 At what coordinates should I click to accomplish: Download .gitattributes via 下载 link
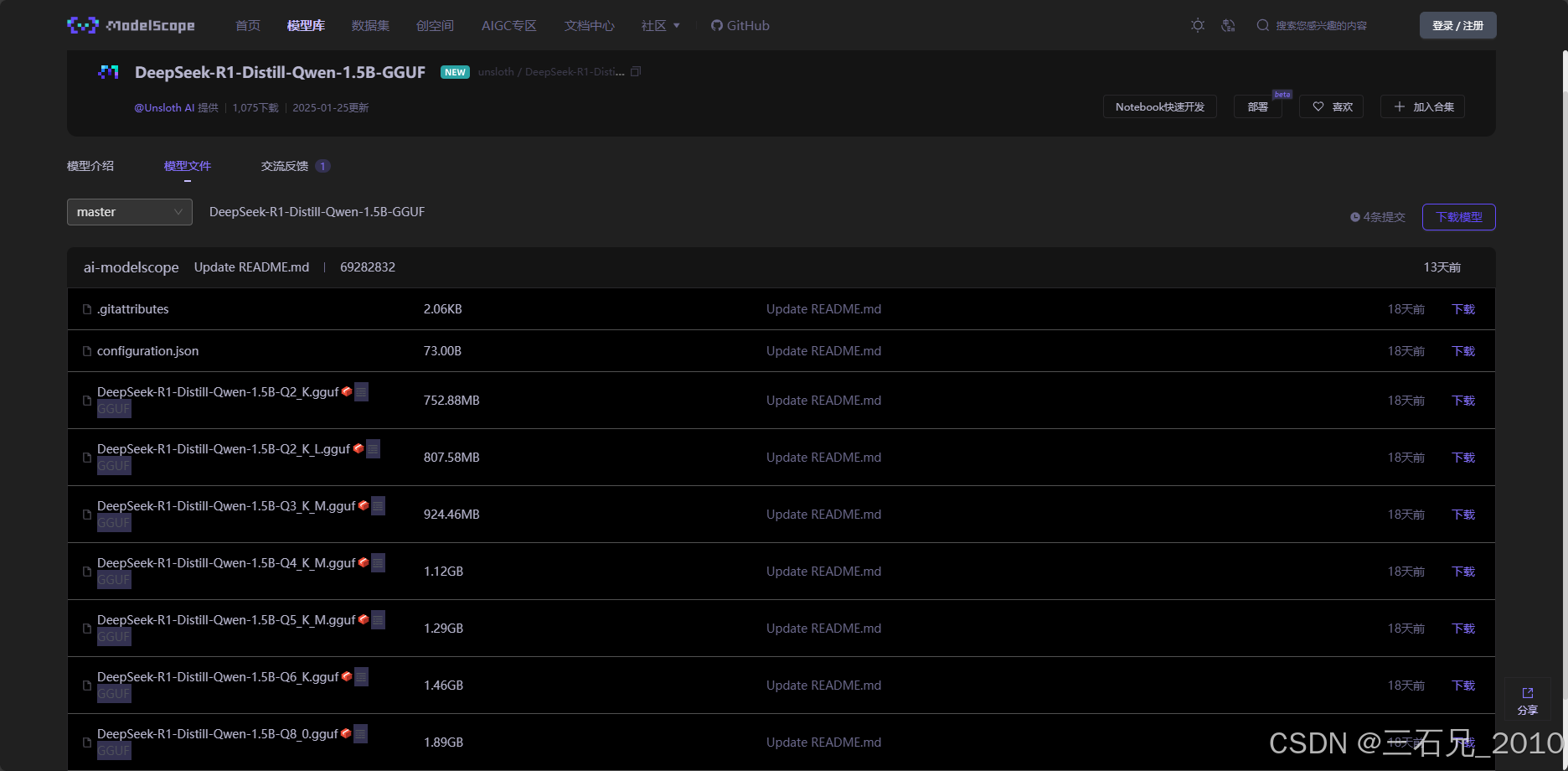click(1463, 309)
